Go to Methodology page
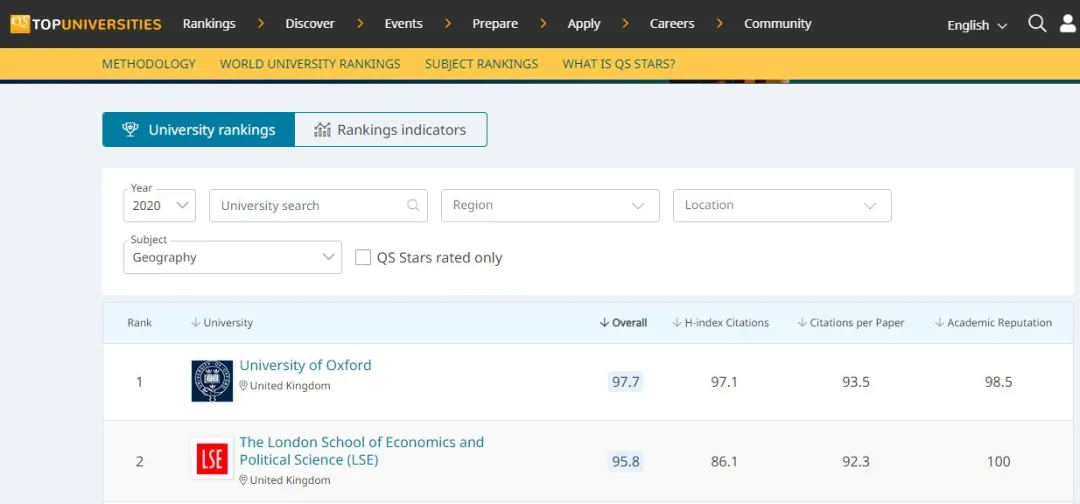 click(x=149, y=64)
